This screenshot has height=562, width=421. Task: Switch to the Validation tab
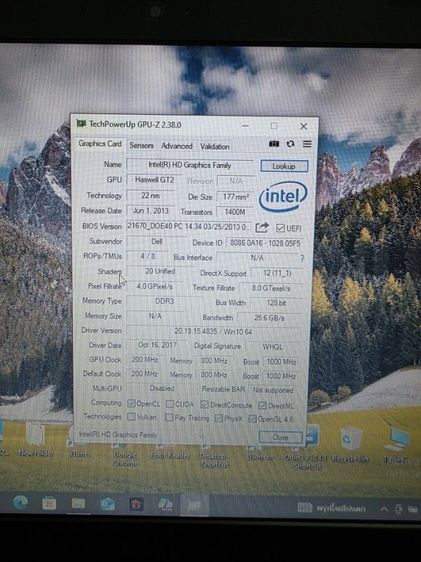pyautogui.click(x=215, y=146)
